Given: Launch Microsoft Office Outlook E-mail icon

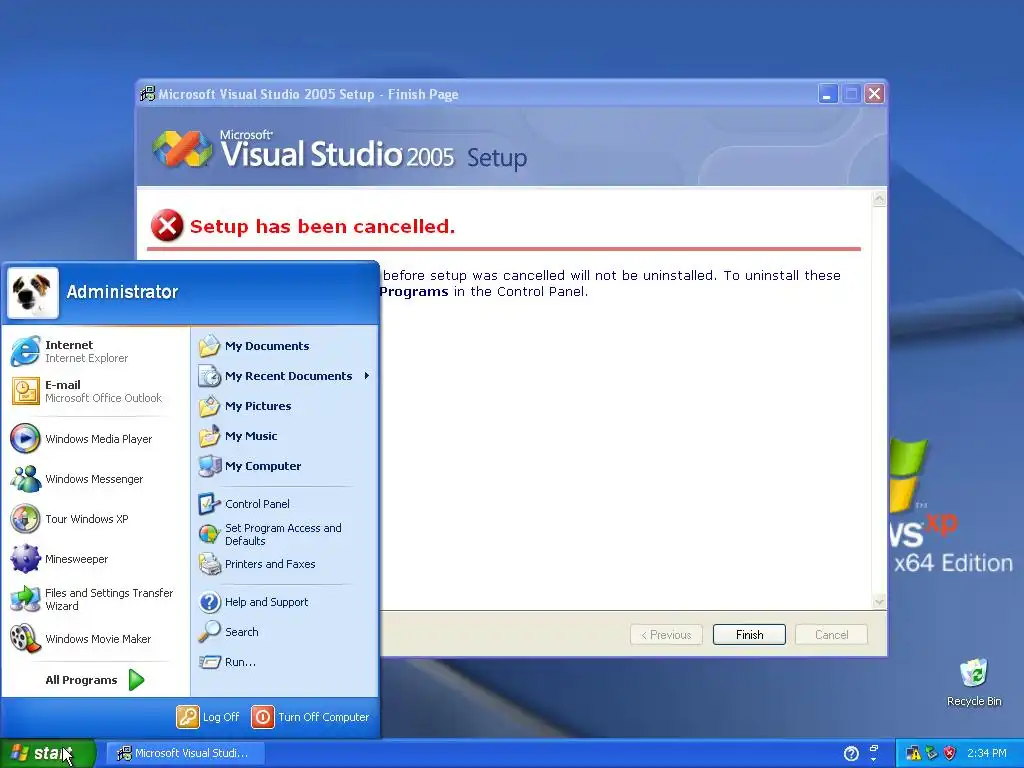Looking at the screenshot, I should click(x=25, y=391).
